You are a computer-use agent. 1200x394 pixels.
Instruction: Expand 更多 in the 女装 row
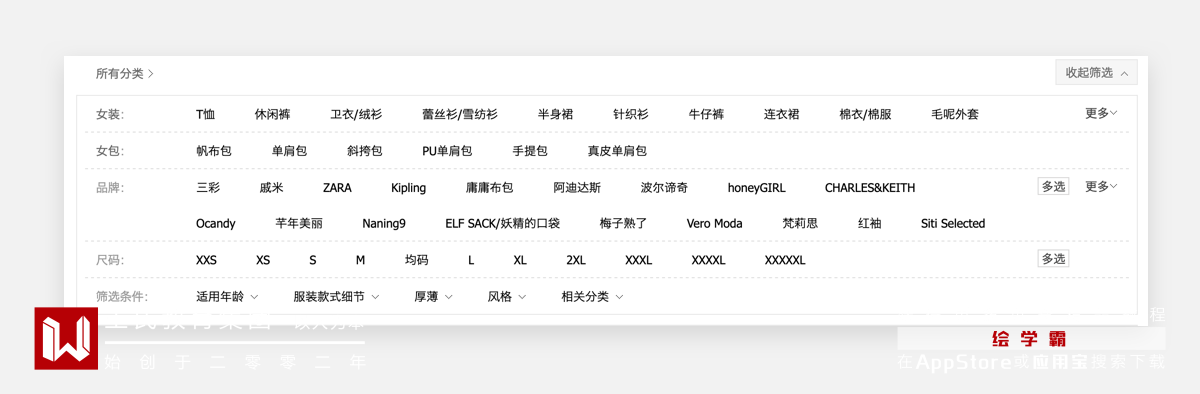(x=1101, y=113)
